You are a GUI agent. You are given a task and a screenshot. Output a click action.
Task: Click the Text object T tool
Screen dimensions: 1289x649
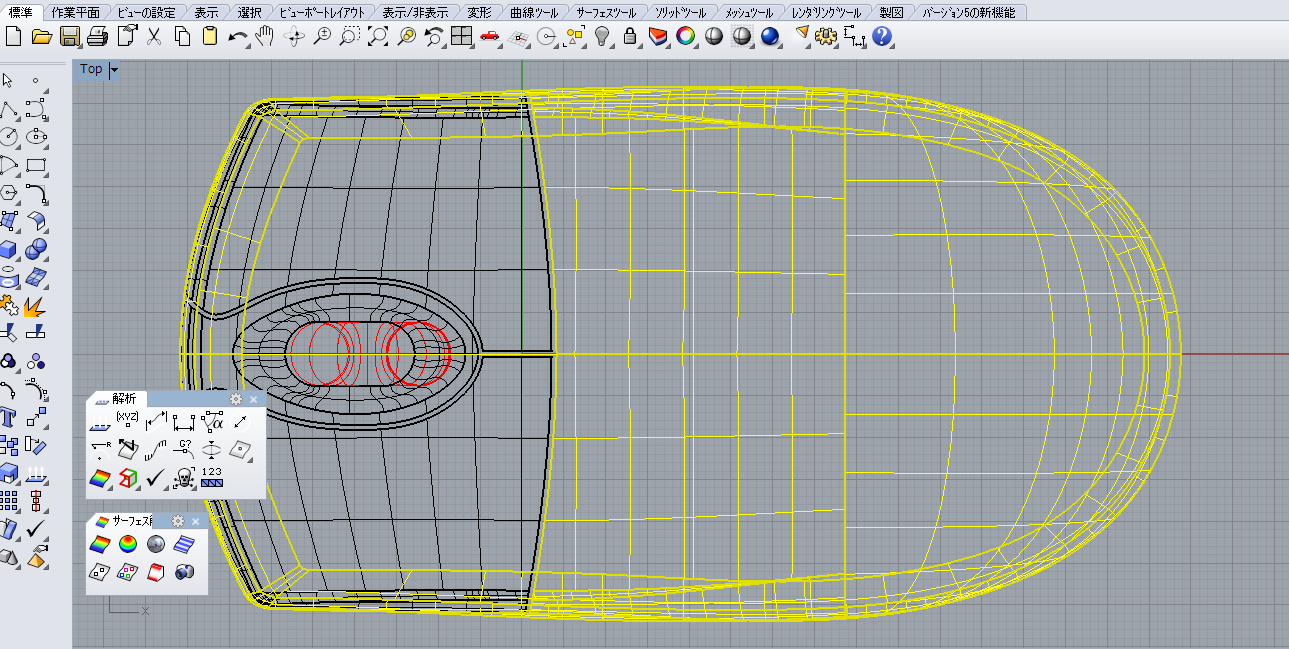(x=9, y=418)
